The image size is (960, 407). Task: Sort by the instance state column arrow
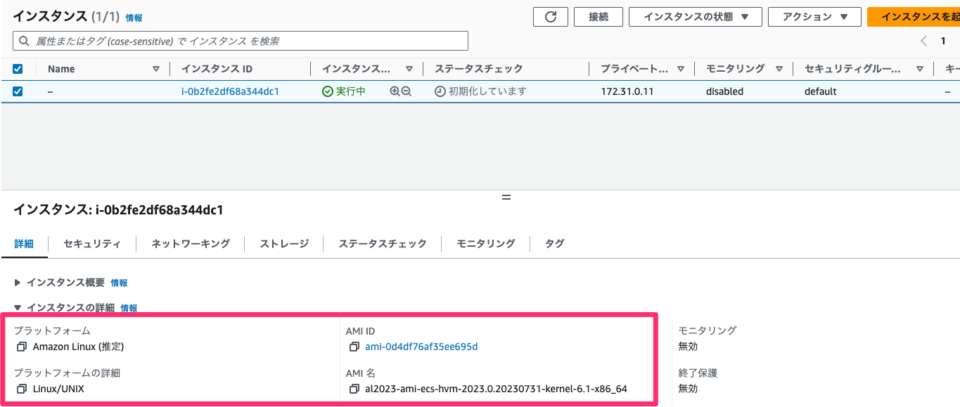tap(410, 69)
